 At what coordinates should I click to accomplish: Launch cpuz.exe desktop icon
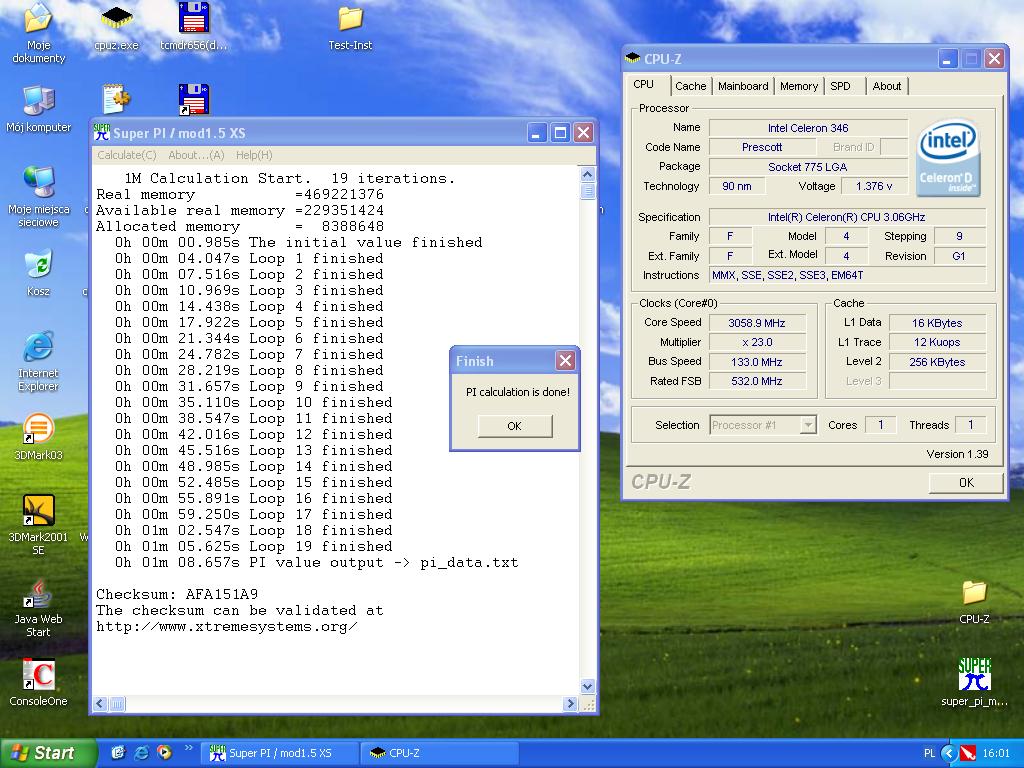click(116, 27)
